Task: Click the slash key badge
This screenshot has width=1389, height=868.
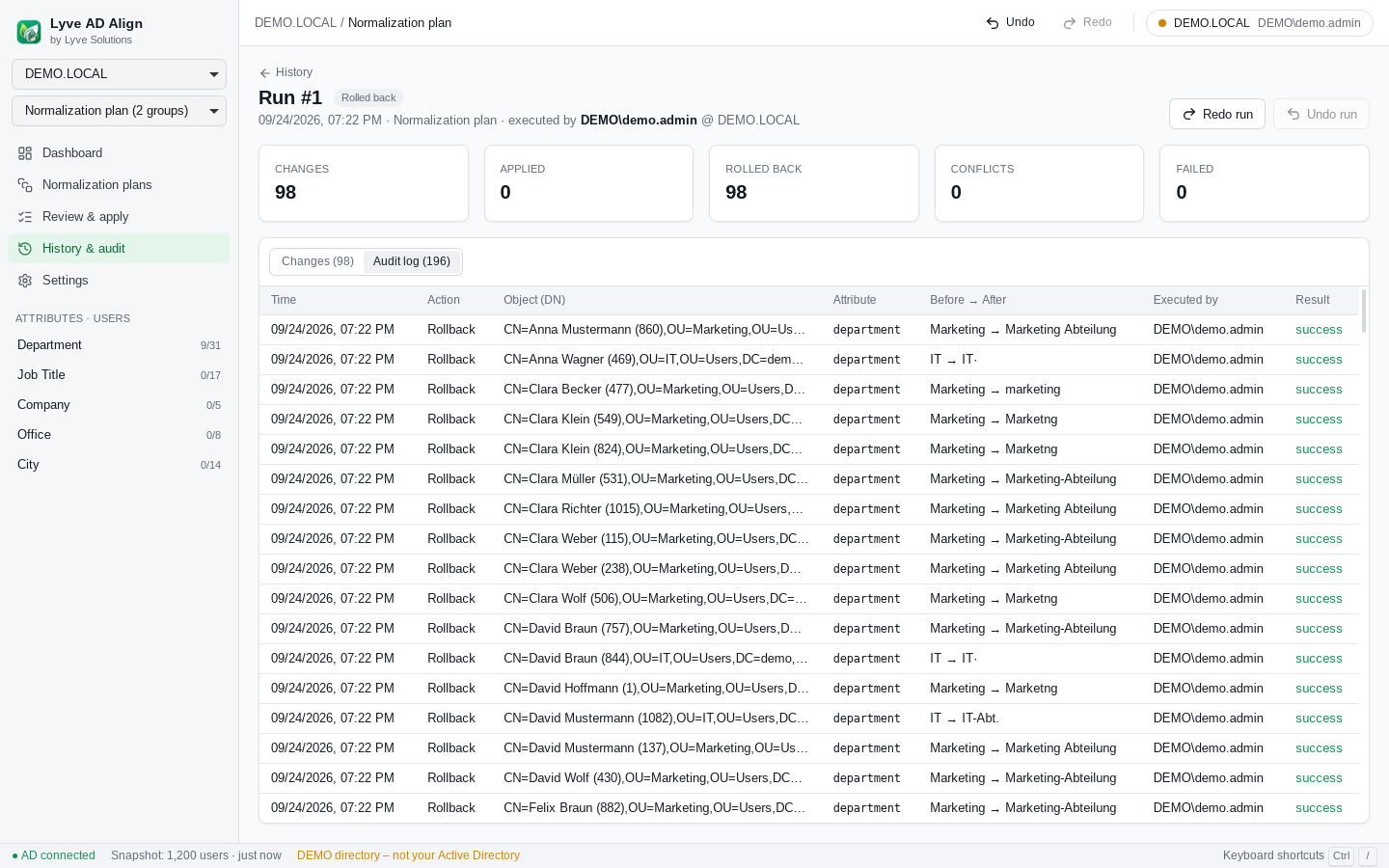Action: pyautogui.click(x=1367, y=855)
